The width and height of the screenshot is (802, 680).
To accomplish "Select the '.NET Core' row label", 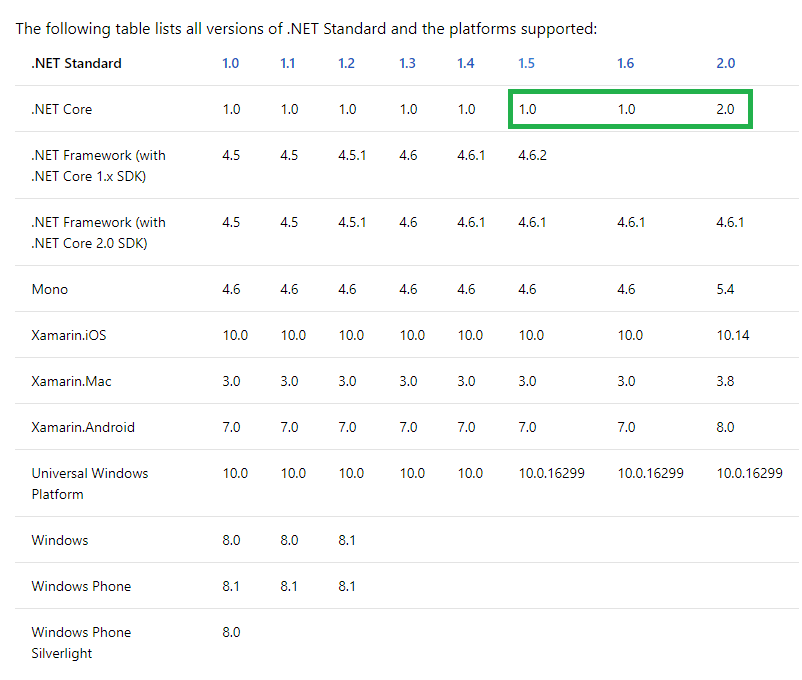I will [x=62, y=109].
